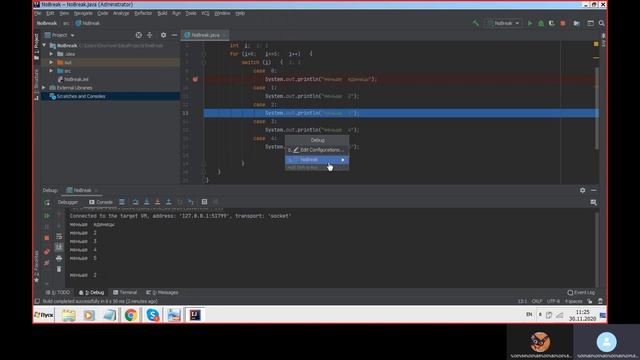Open the Navigate menu
The height and width of the screenshot is (360, 640).
tap(83, 13)
